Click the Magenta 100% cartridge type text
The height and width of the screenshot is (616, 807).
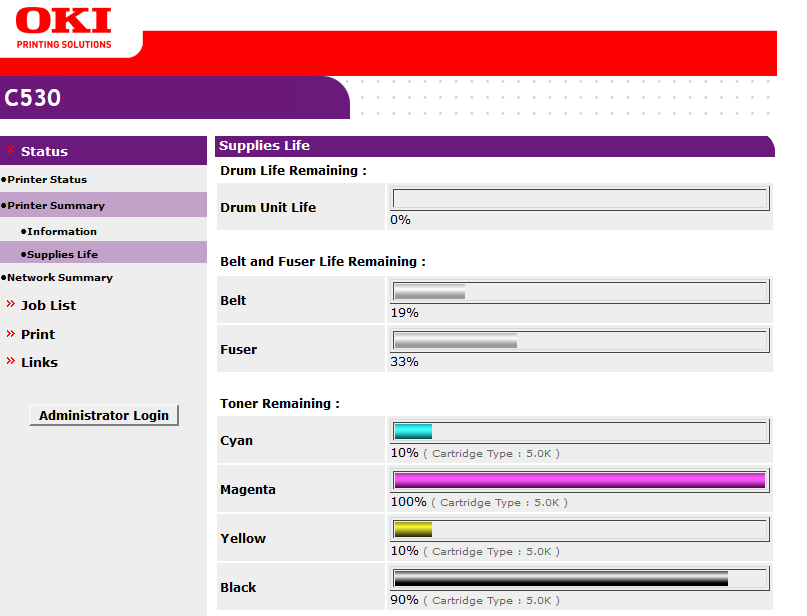pyautogui.click(x=479, y=502)
